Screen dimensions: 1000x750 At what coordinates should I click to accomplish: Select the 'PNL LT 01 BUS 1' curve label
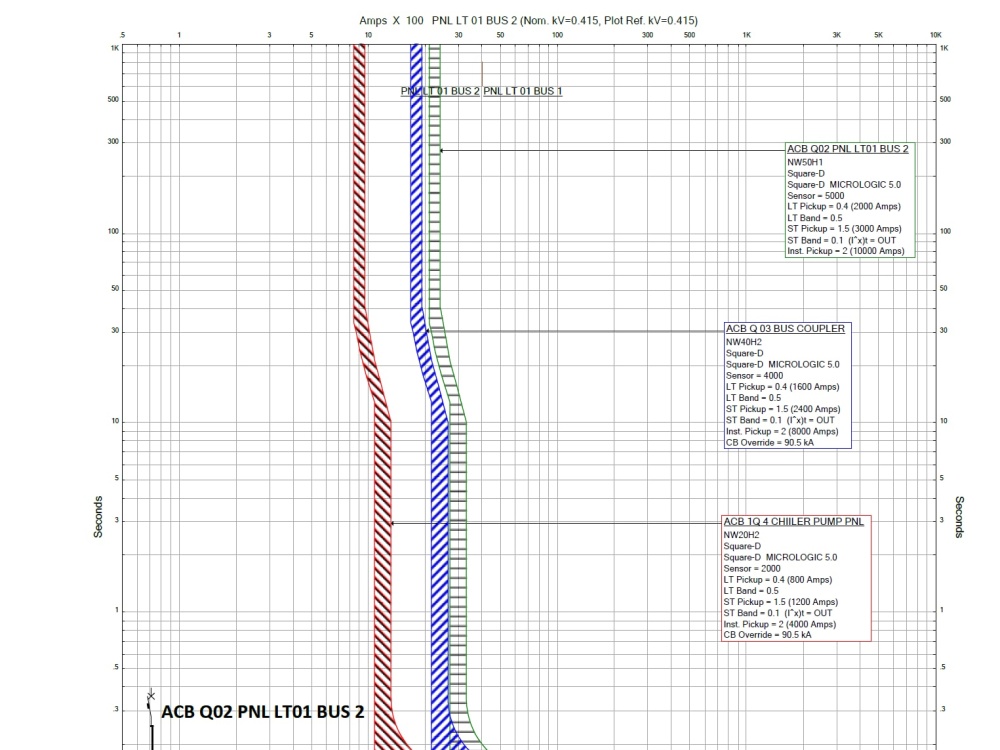pos(523,91)
